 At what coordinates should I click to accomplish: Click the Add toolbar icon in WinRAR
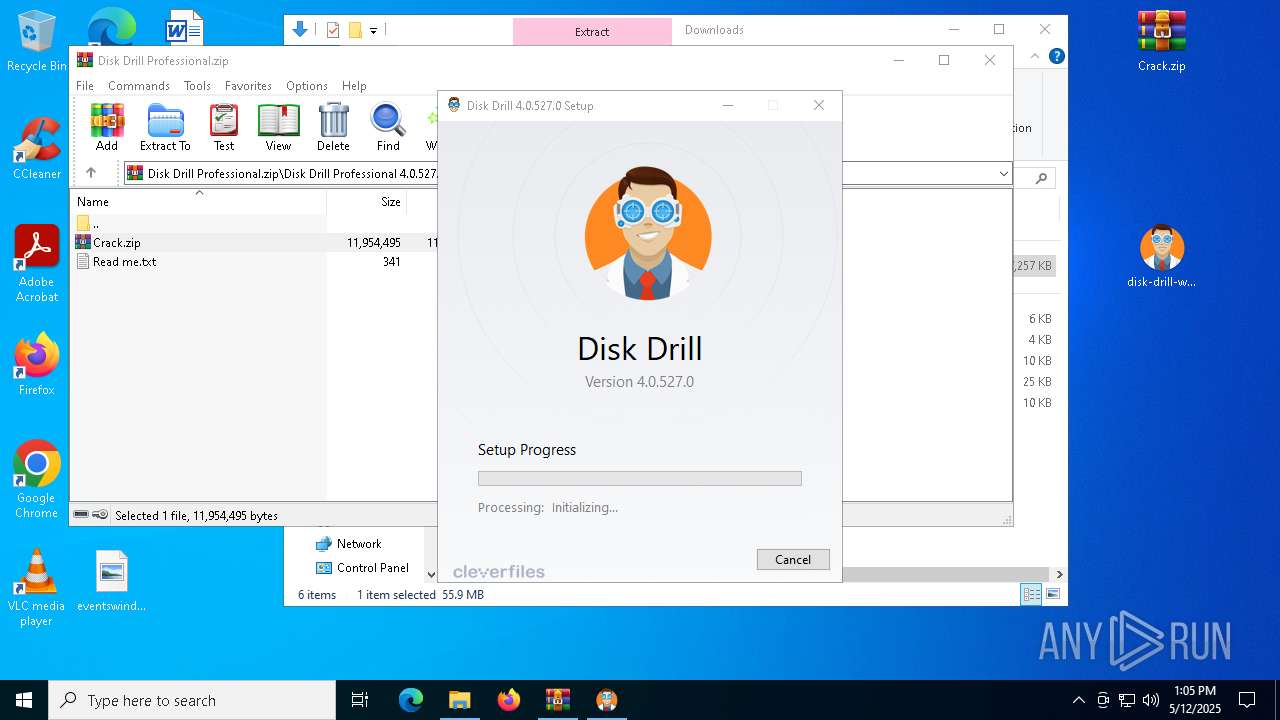107,127
